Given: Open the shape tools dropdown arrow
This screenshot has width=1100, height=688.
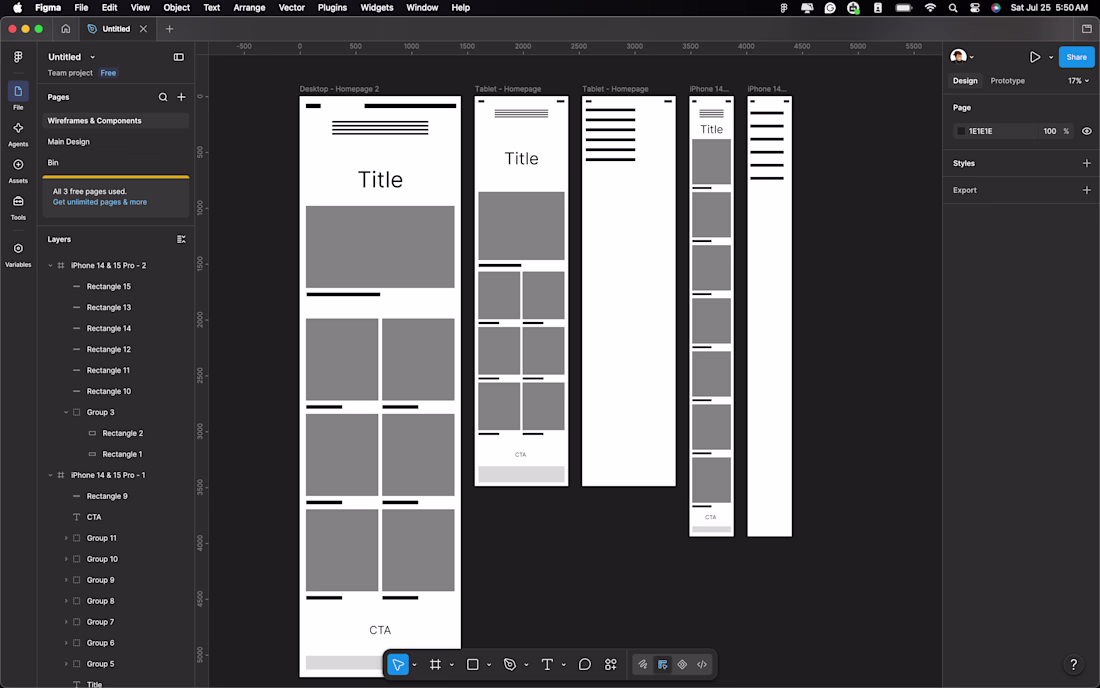Looking at the screenshot, I should coord(489,665).
